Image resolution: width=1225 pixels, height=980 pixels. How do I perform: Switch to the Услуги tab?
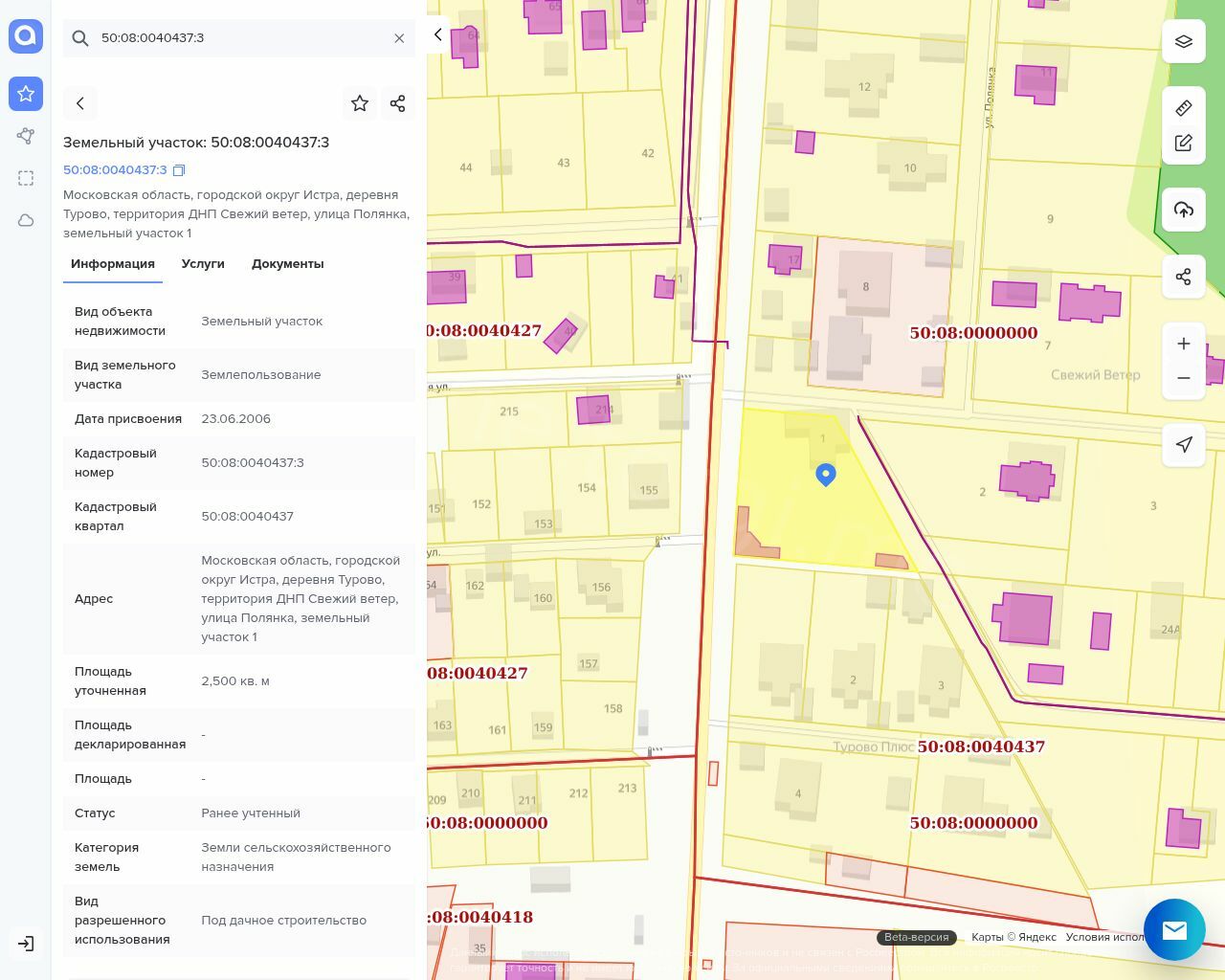pos(203,264)
